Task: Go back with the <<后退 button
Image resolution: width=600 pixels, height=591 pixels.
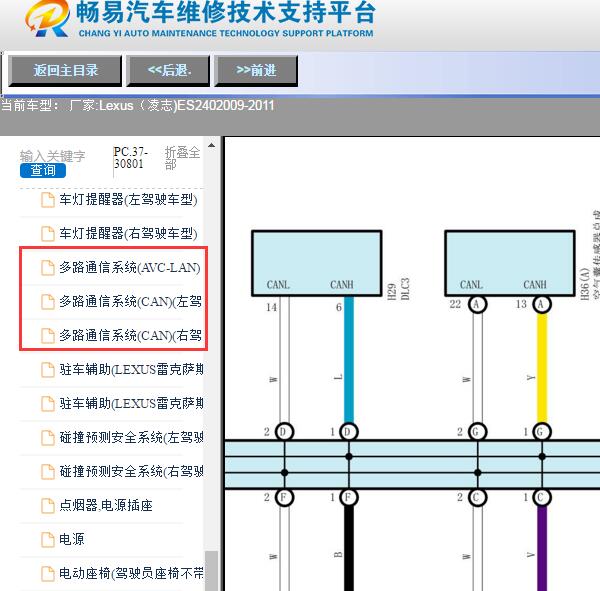Action: [168, 70]
